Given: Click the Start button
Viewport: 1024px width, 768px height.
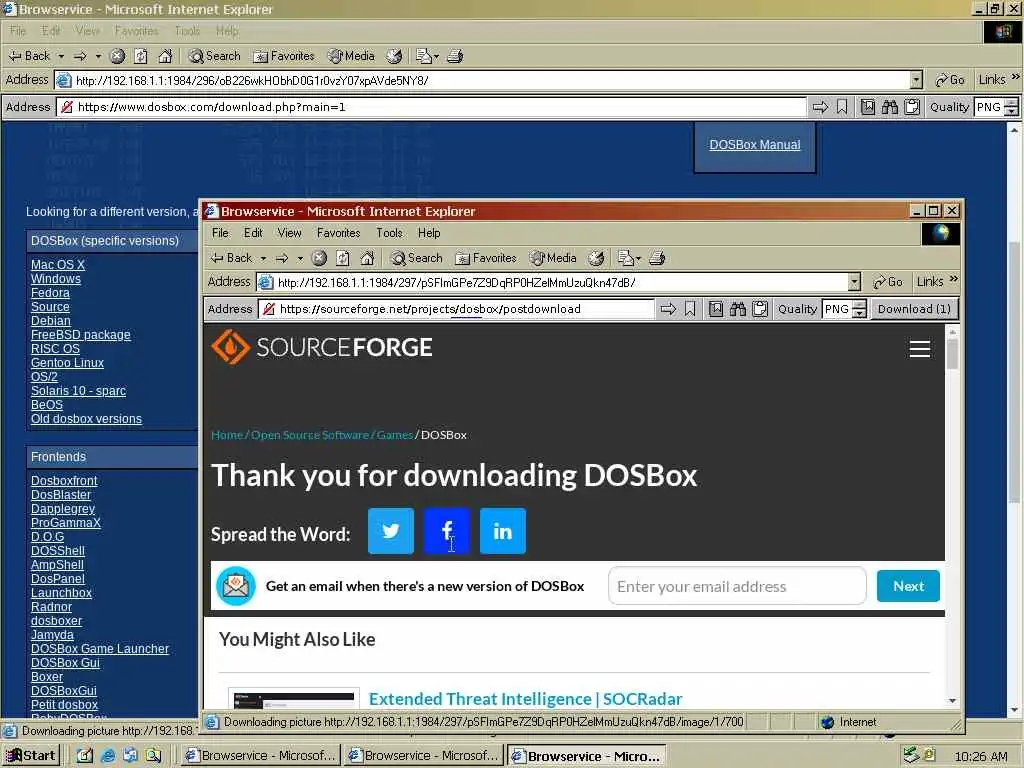Looking at the screenshot, I should [31, 756].
